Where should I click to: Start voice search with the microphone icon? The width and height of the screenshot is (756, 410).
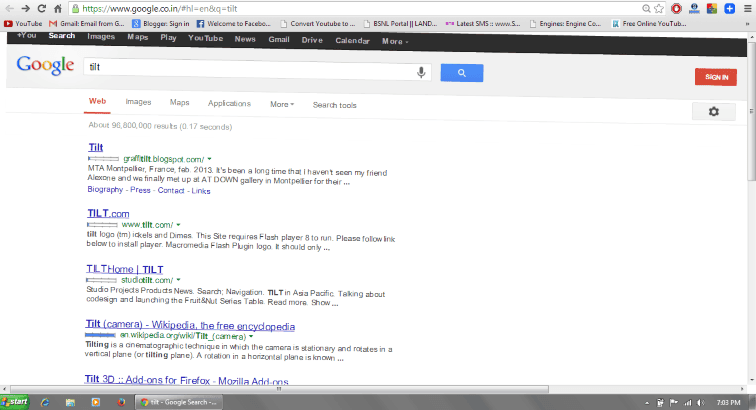coord(421,72)
